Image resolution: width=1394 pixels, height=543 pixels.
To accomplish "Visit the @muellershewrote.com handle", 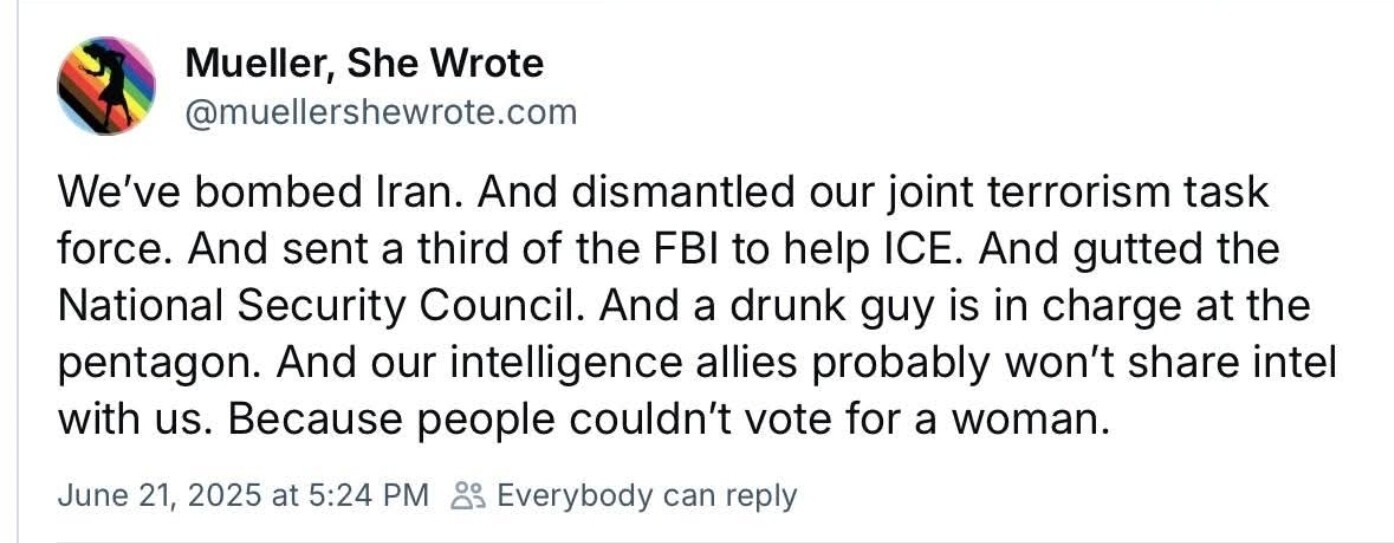I will [x=382, y=112].
